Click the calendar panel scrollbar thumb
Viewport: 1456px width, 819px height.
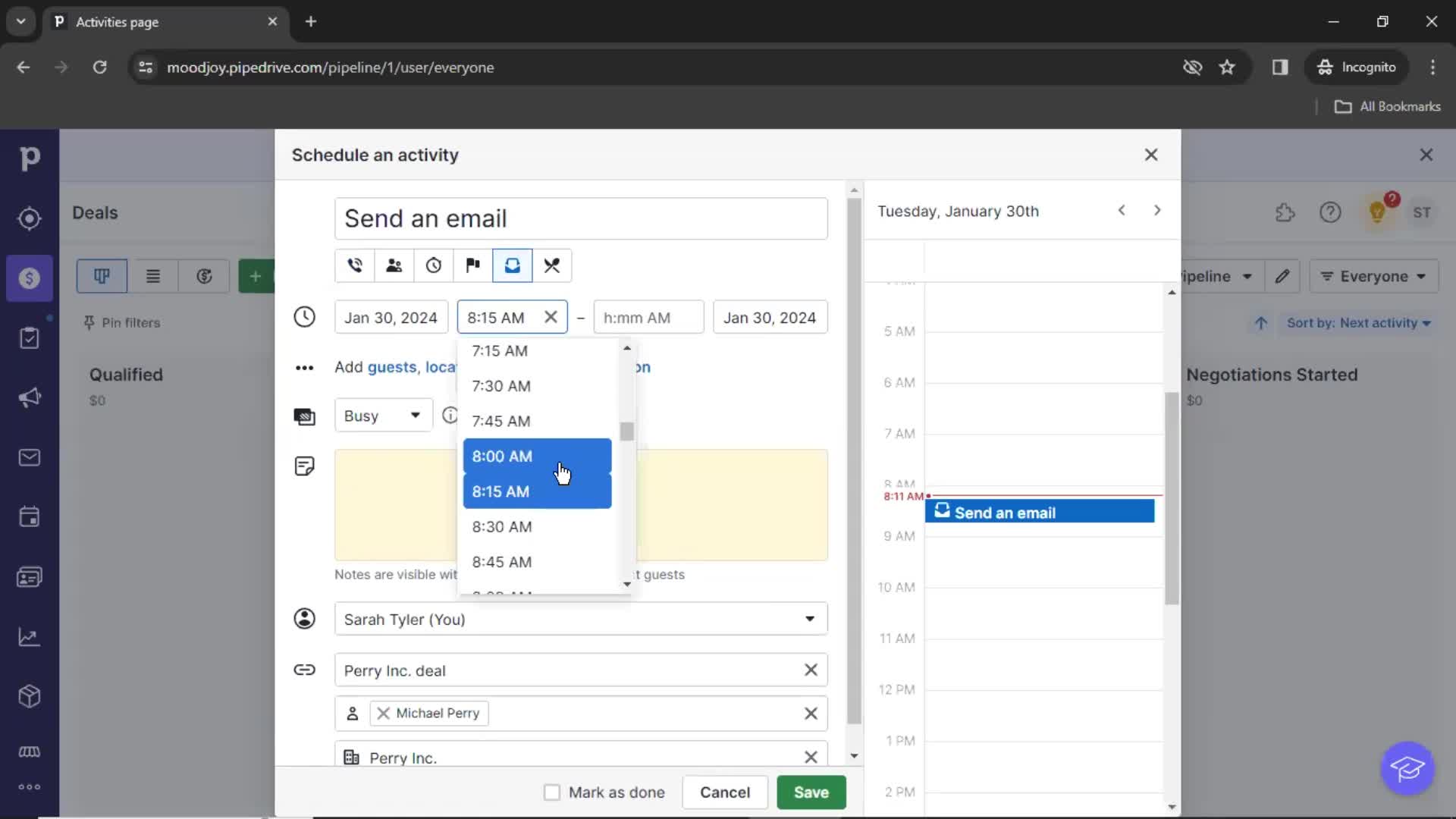(x=1172, y=498)
